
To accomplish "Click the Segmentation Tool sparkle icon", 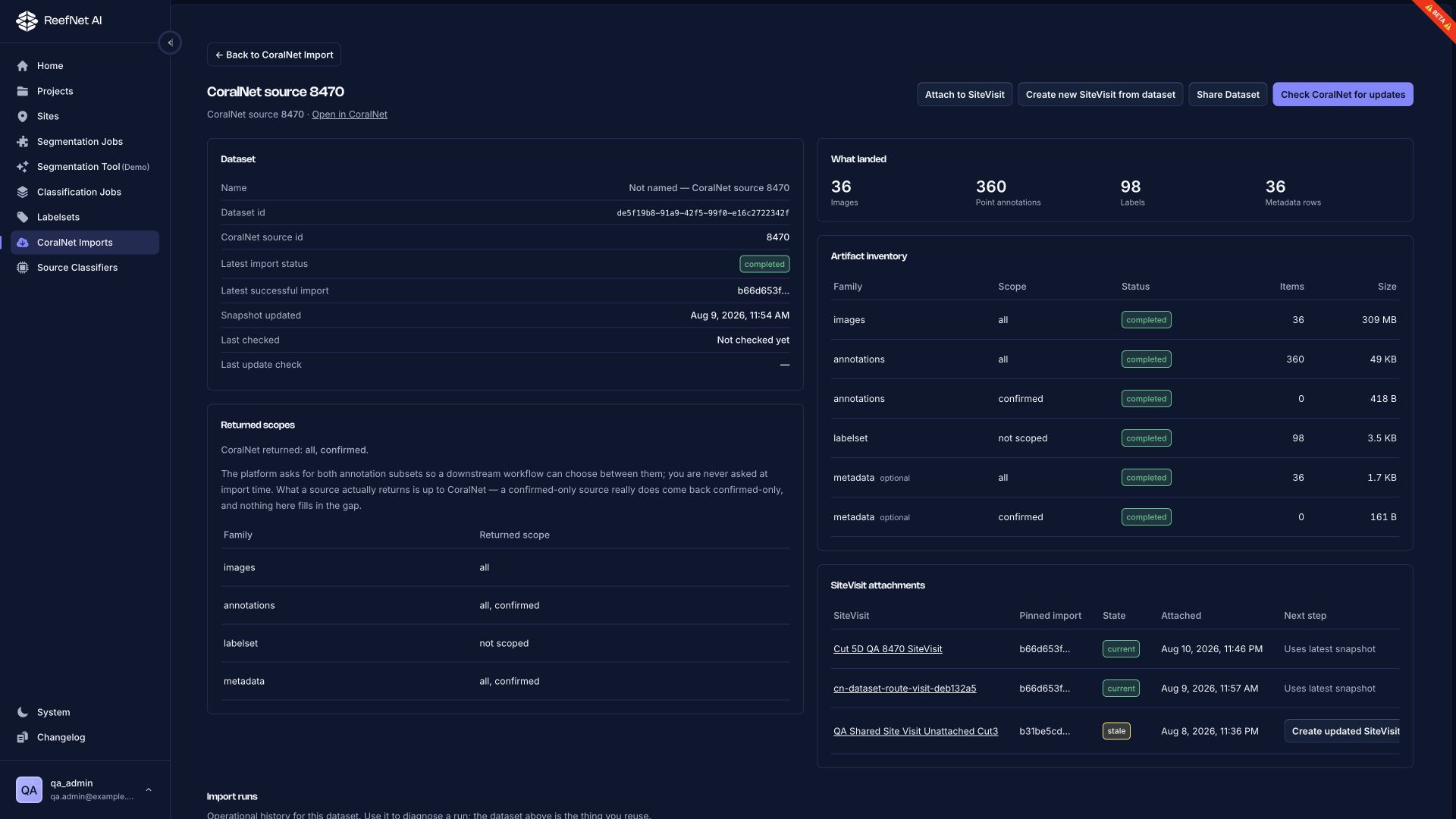I will click(23, 167).
